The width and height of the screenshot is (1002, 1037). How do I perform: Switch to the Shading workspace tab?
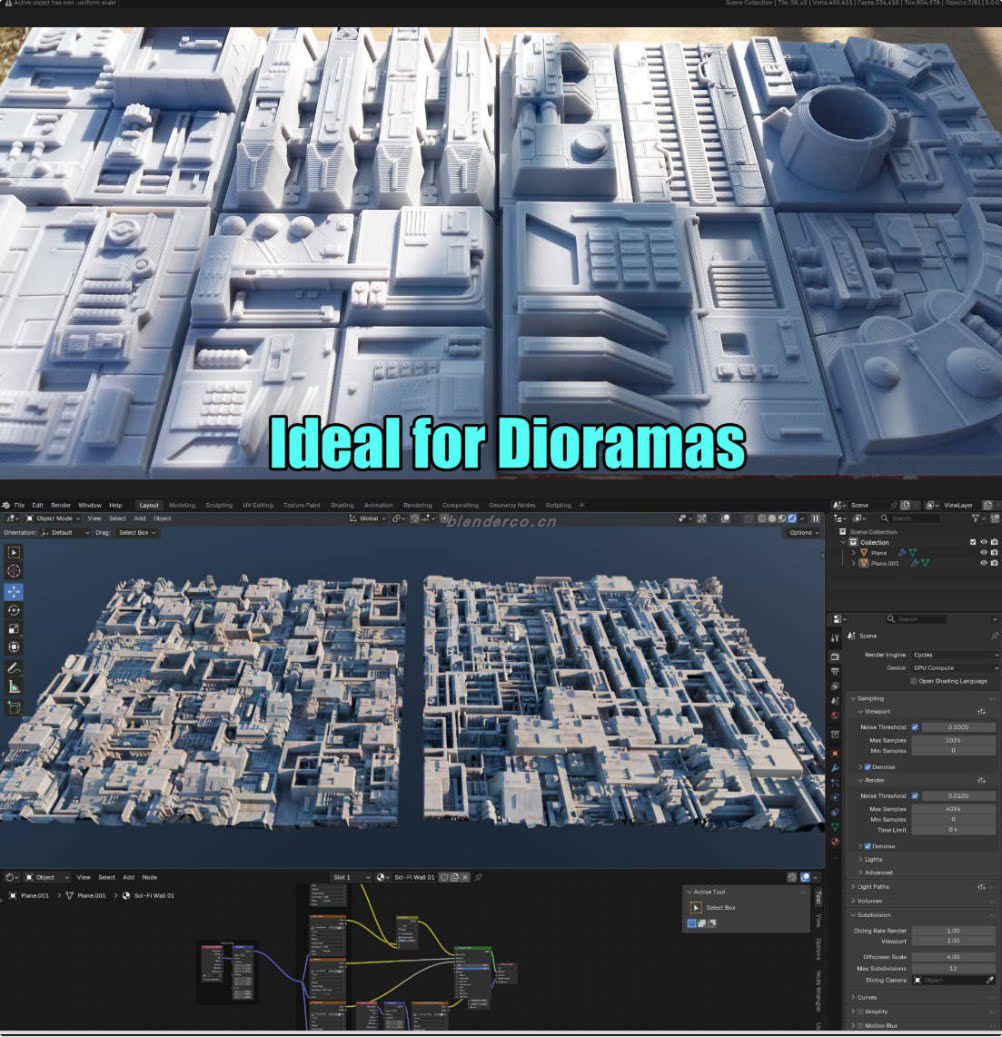pos(342,505)
